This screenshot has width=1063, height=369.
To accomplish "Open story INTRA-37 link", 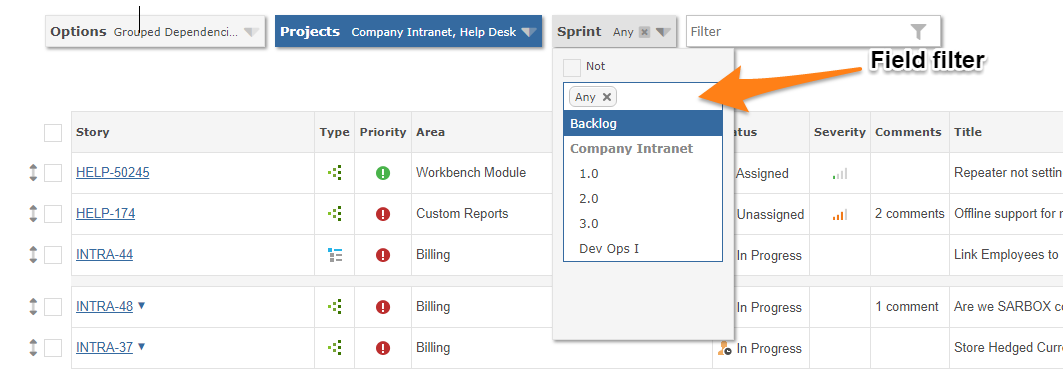I will tap(104, 347).
